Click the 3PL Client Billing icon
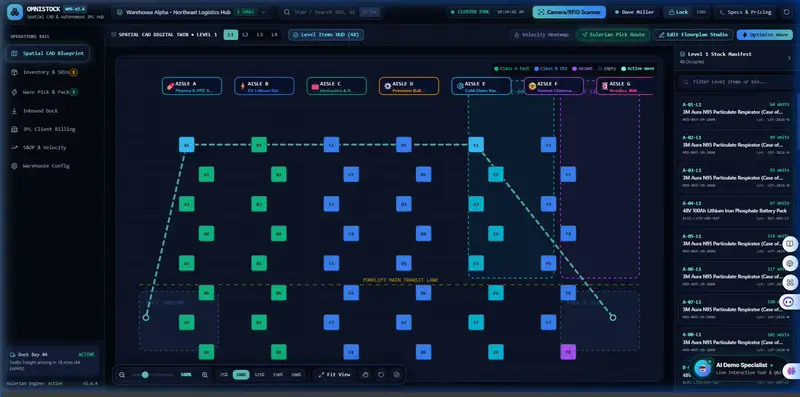 [x=14, y=129]
